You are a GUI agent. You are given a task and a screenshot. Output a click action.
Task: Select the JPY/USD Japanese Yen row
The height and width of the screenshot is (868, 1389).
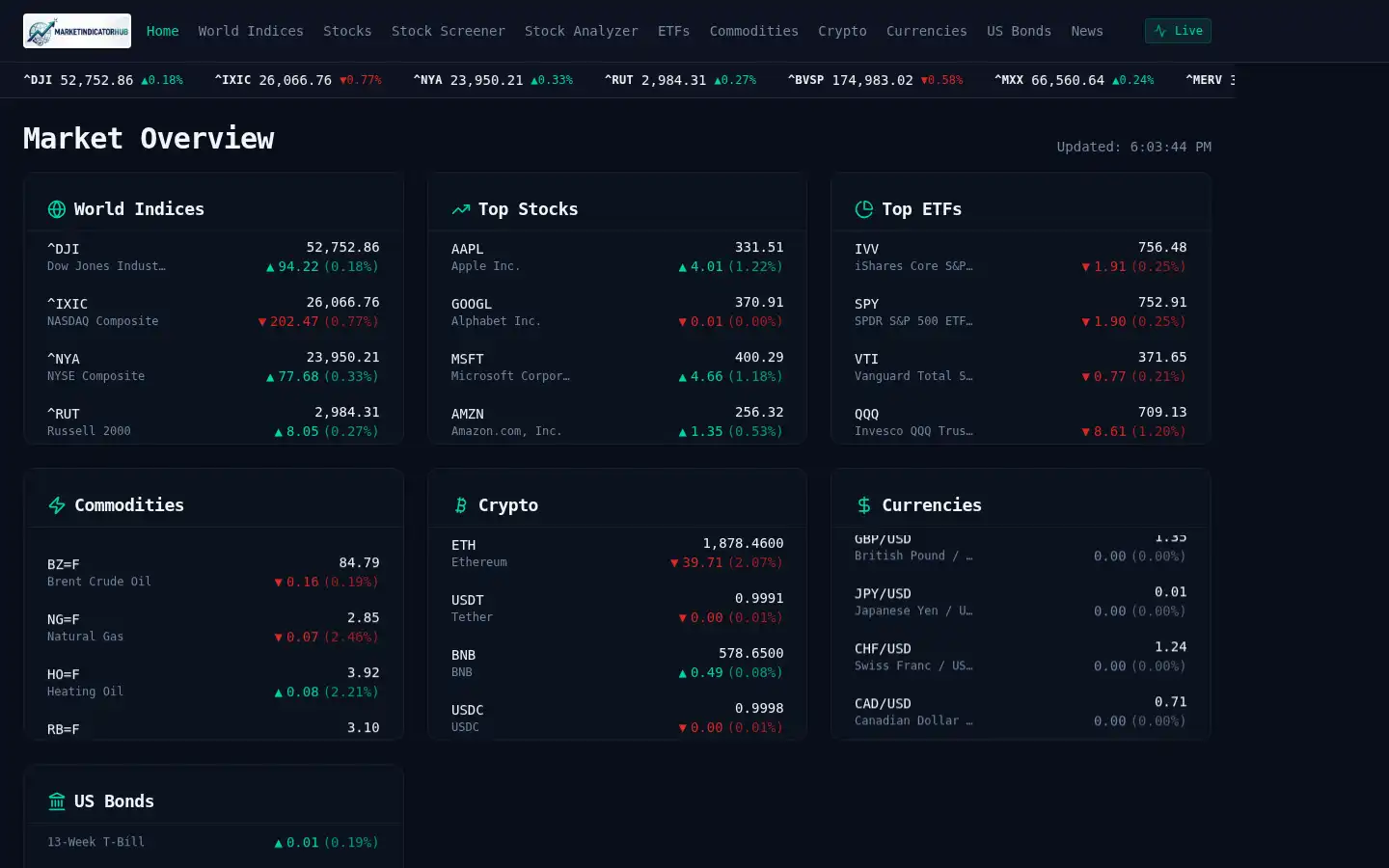1021,602
